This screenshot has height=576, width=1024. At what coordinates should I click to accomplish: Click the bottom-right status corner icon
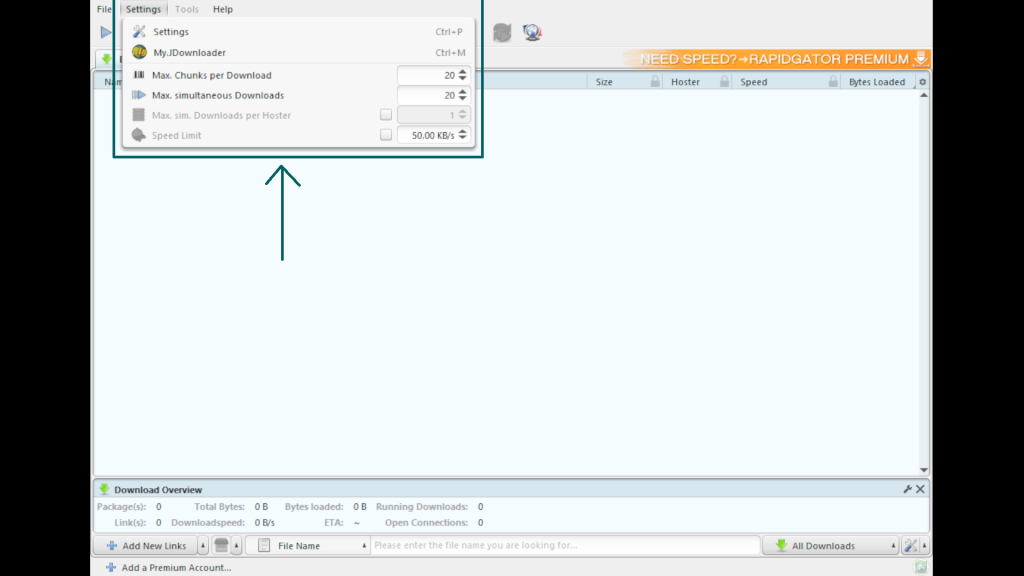tap(920, 567)
